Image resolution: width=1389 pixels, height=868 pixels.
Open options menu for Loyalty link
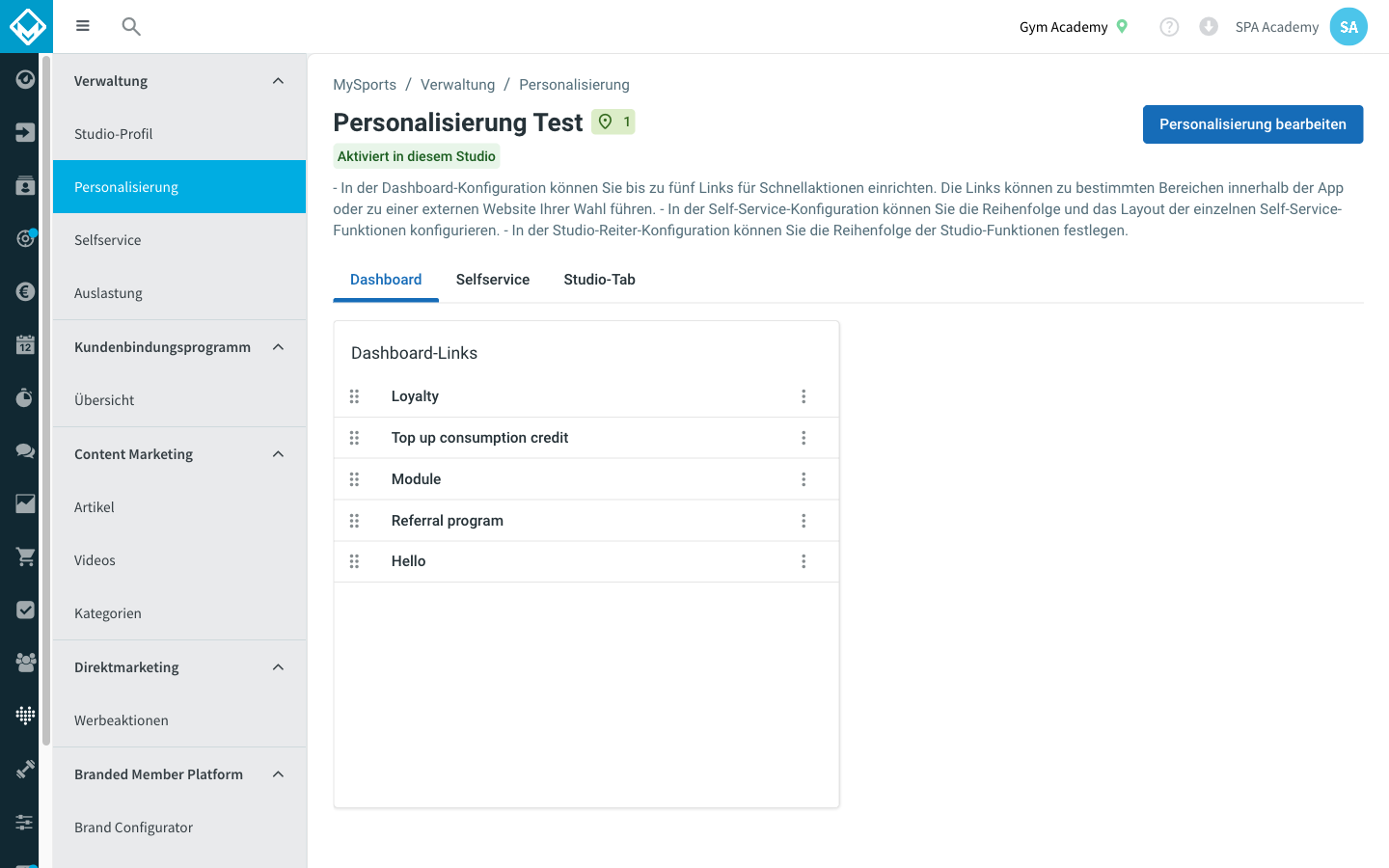[803, 396]
